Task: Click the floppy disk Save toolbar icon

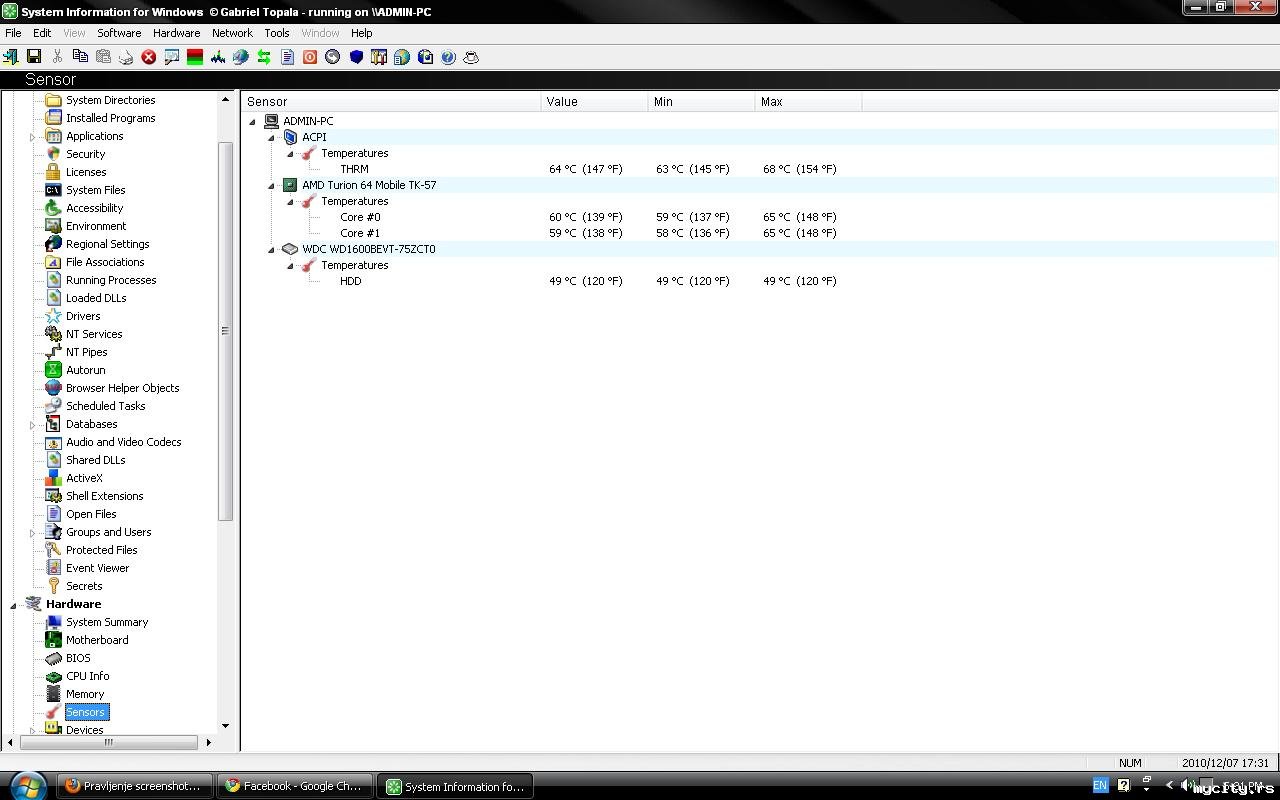Action: [34, 57]
